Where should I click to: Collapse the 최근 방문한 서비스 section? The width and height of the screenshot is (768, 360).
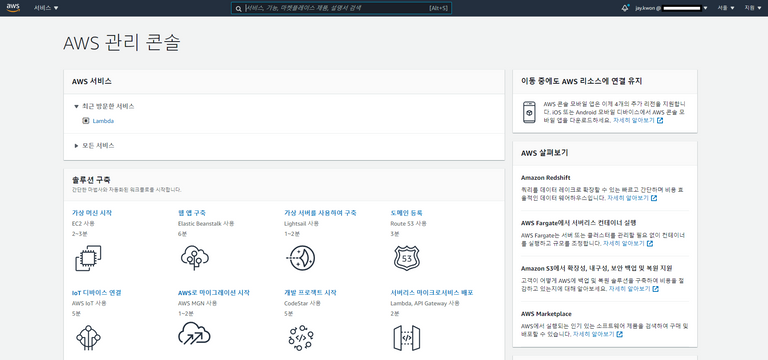104,106
